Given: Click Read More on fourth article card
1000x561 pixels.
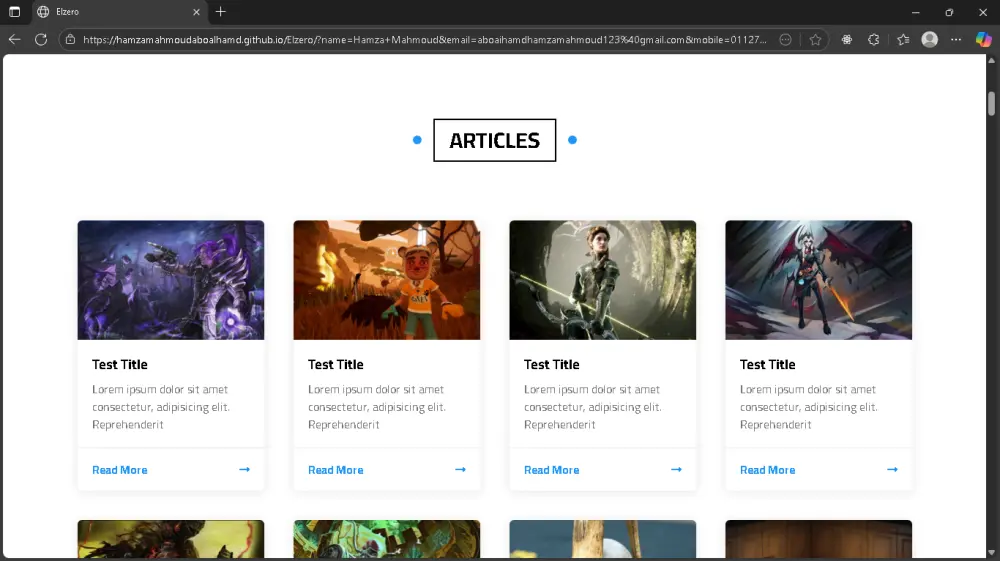Looking at the screenshot, I should click(x=767, y=470).
